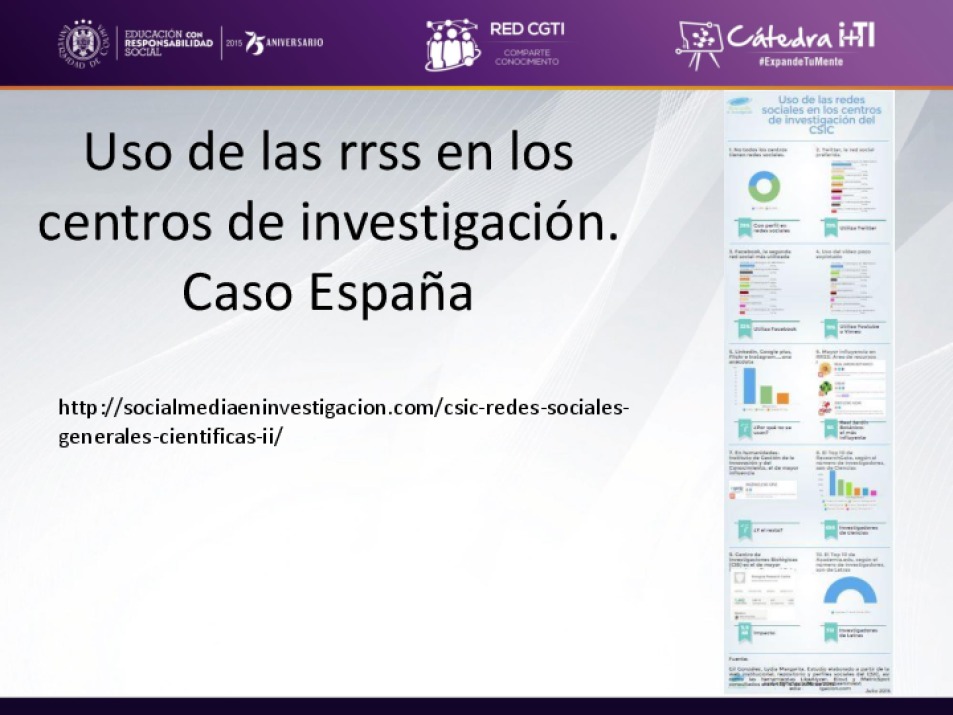Click the 'Comparte Conocimiento' tagline

click(x=526, y=56)
